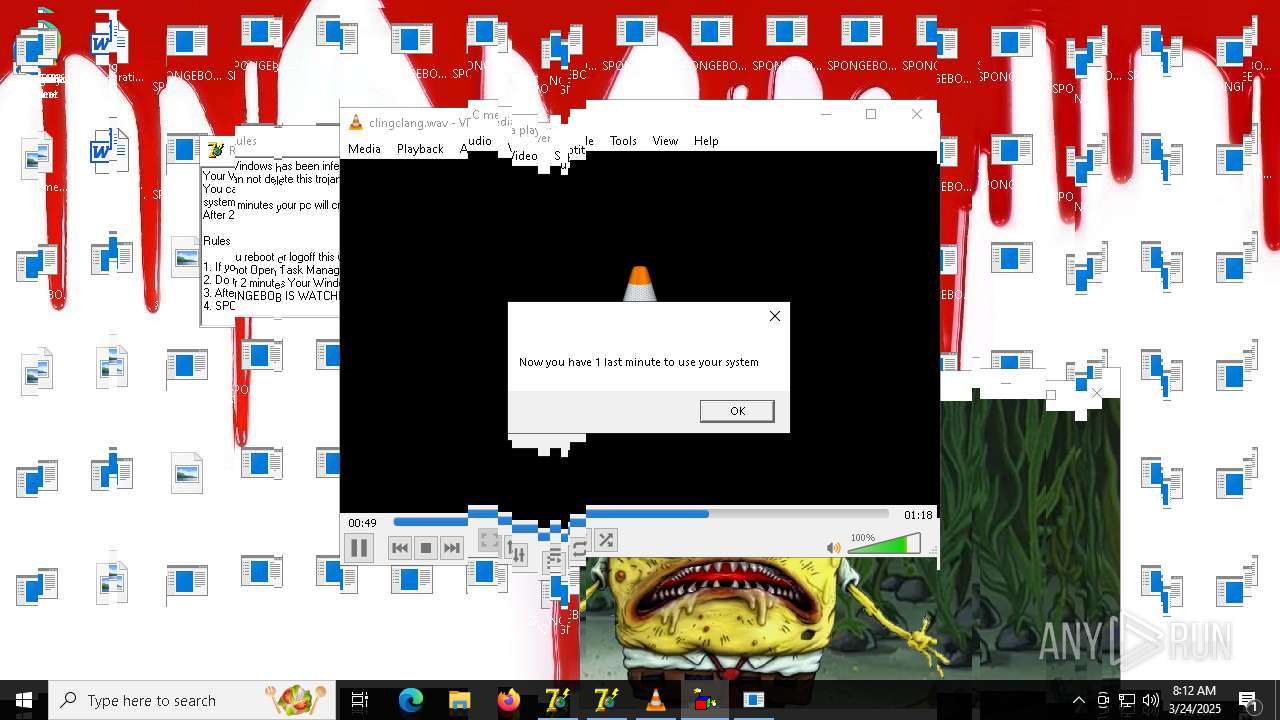Mute audio with VLC speaker icon
The width and height of the screenshot is (1280, 720).
coord(834,548)
